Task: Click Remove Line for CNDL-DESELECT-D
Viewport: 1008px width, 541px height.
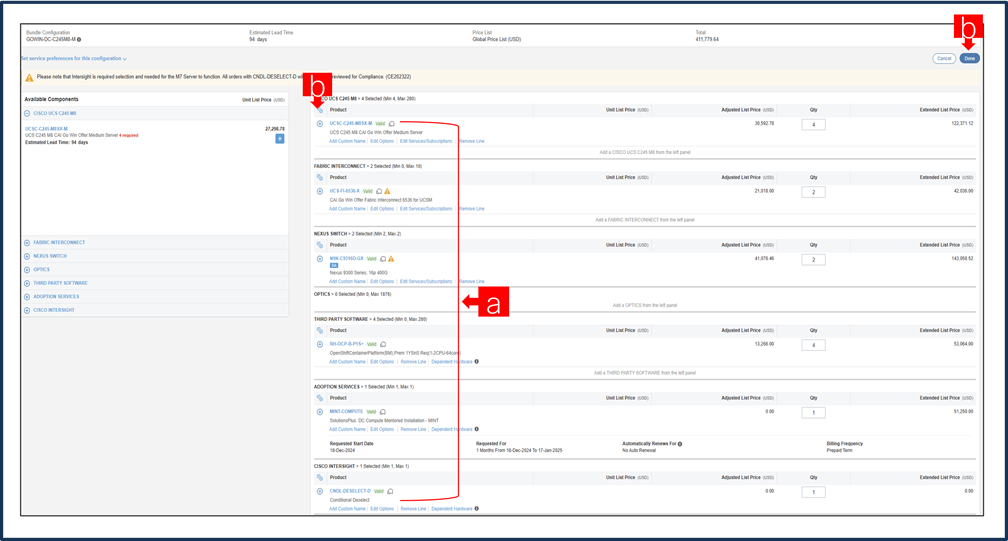Action: tap(413, 509)
